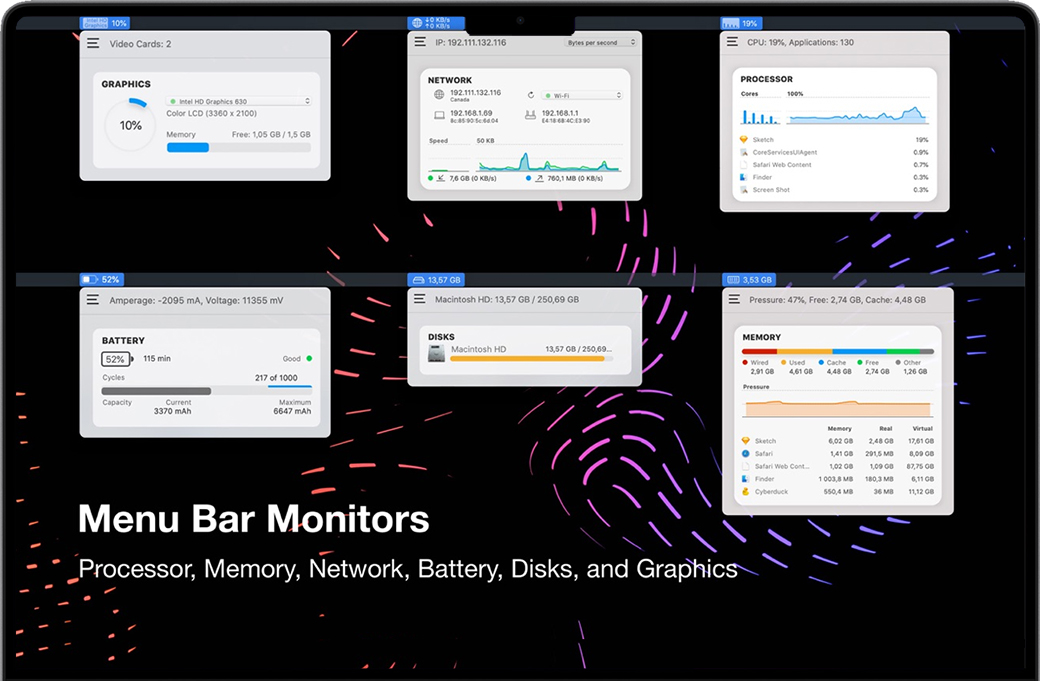Click the refresh icon beside the Wi-Fi dropdown
Screen dimensions: 1040x681
pyautogui.click(x=531, y=95)
